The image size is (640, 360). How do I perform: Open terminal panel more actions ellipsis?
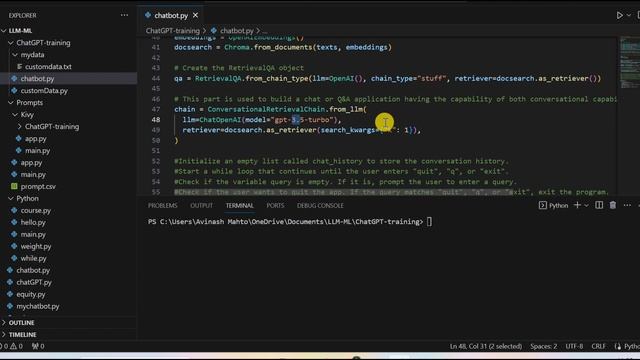pos(627,205)
